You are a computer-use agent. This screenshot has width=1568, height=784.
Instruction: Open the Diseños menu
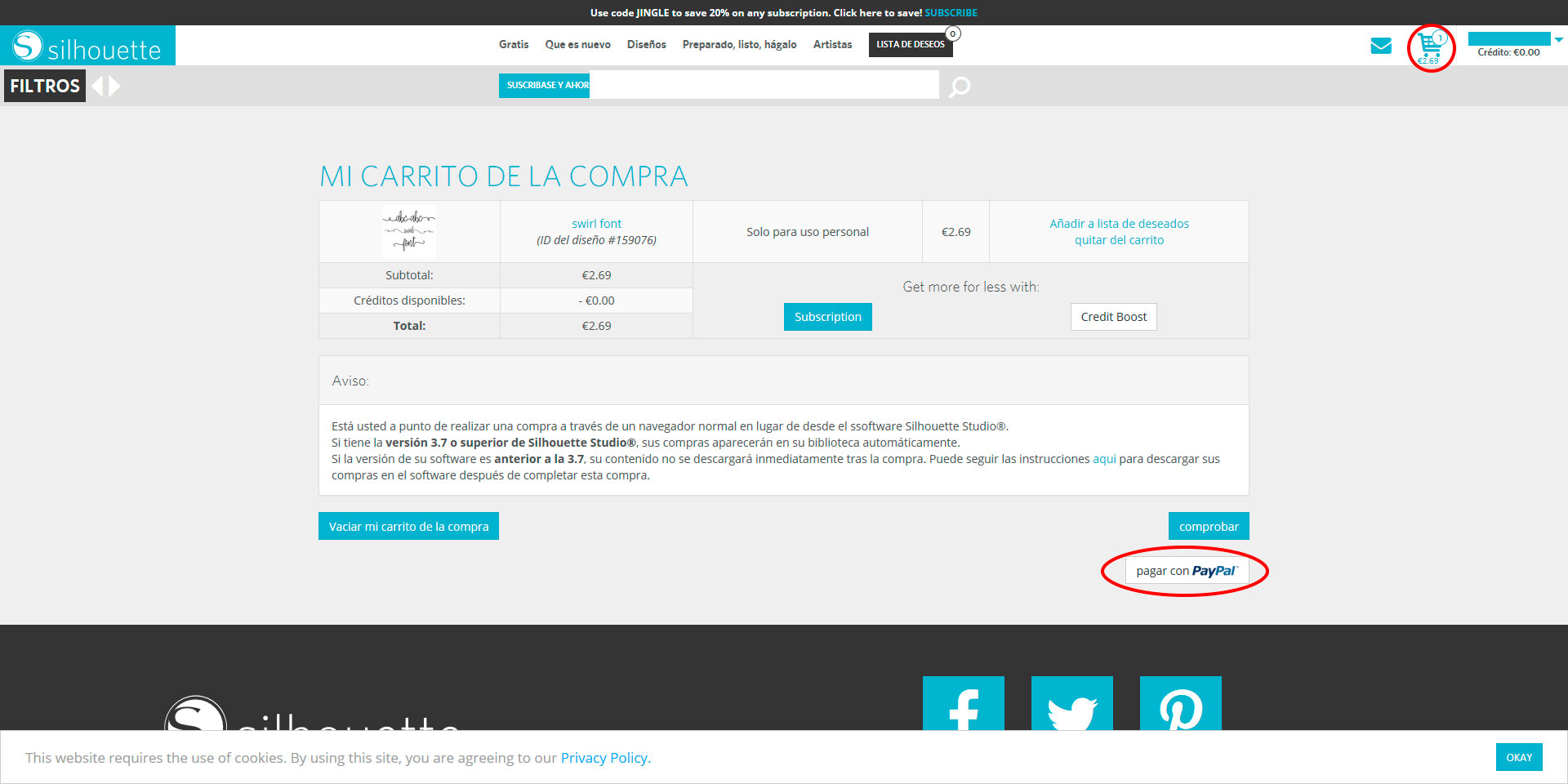(x=646, y=44)
